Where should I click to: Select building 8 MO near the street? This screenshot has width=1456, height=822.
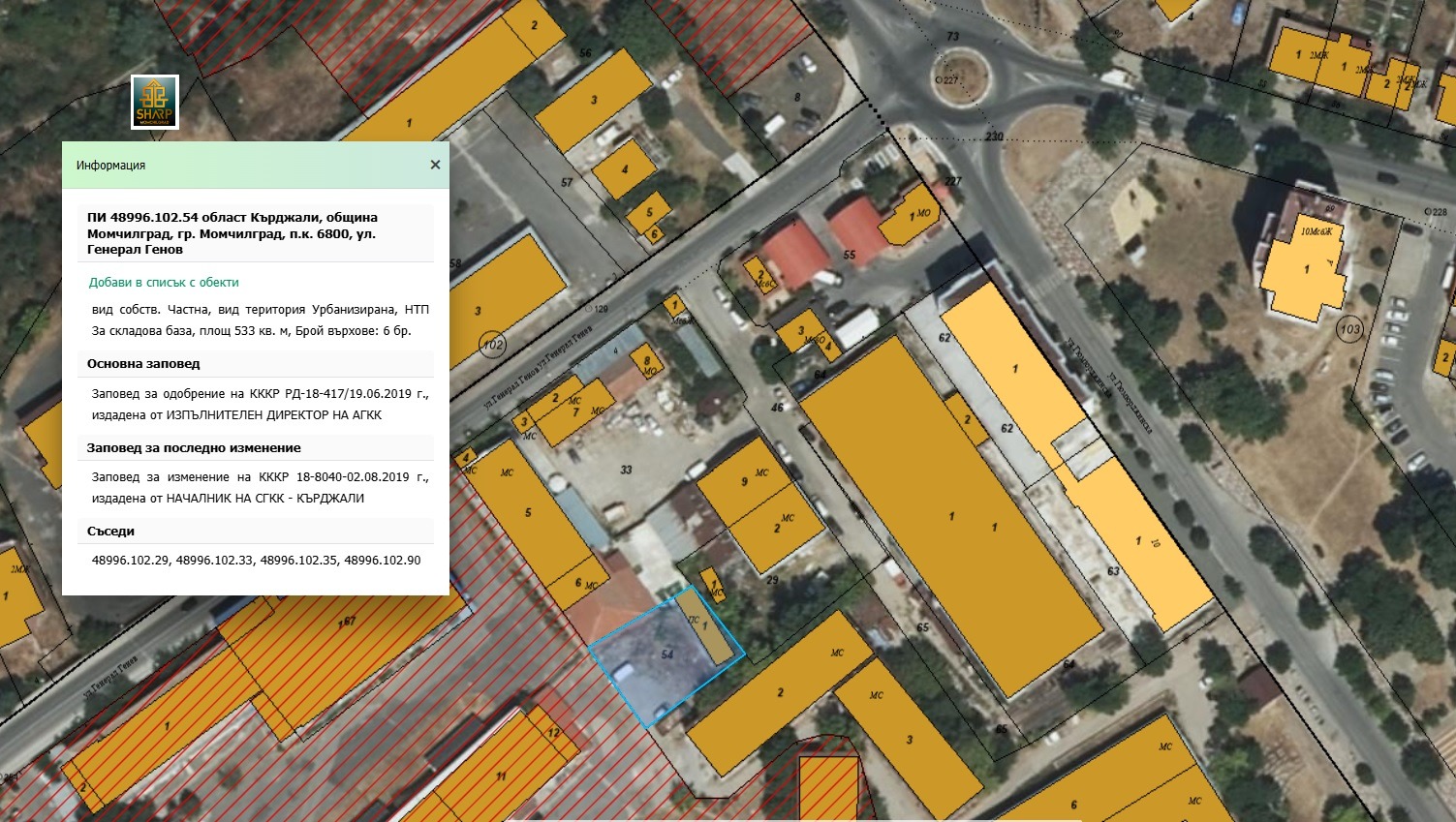pyautogui.click(x=647, y=364)
